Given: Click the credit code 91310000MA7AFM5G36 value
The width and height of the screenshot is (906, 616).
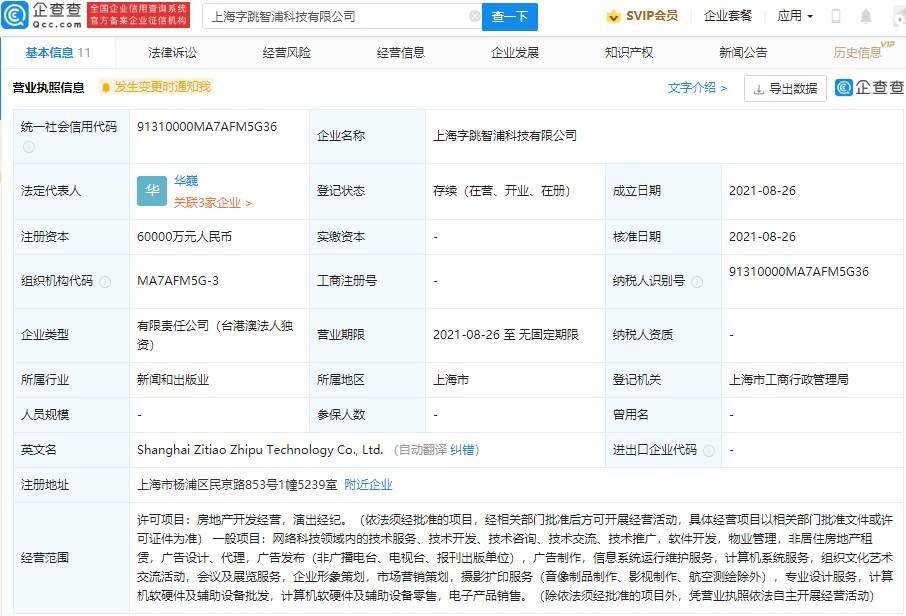Looking at the screenshot, I should tap(207, 127).
